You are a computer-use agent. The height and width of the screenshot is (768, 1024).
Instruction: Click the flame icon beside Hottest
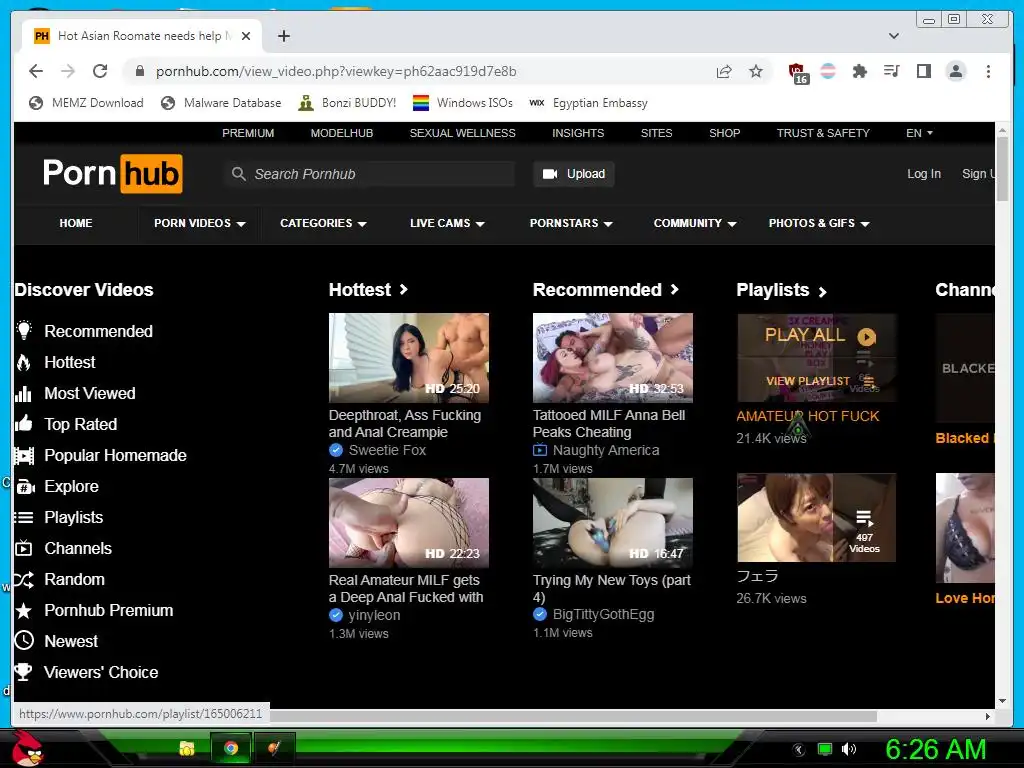24,362
